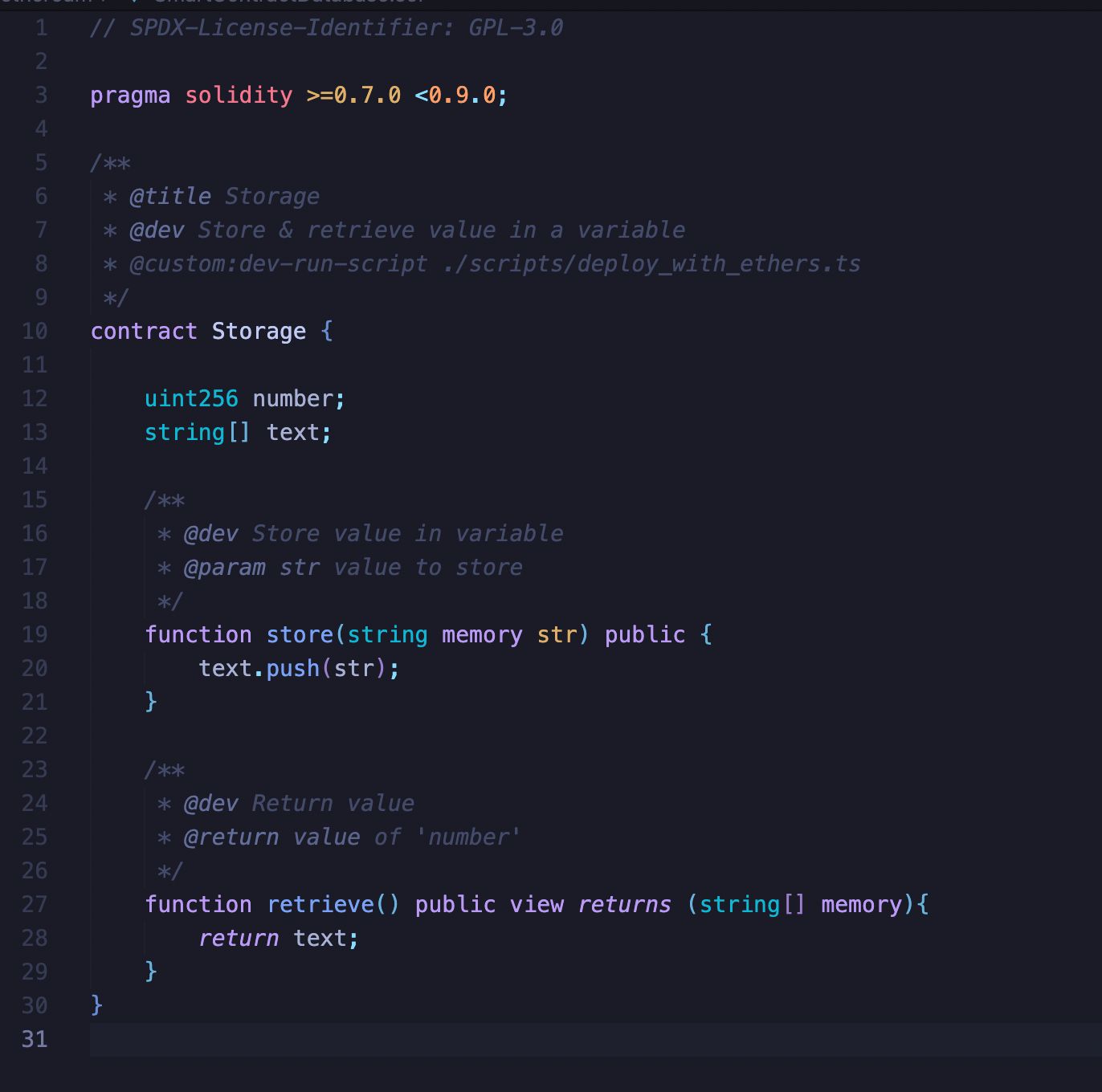Click the italic 'returns' keyword on line 27

pyautogui.click(x=624, y=905)
